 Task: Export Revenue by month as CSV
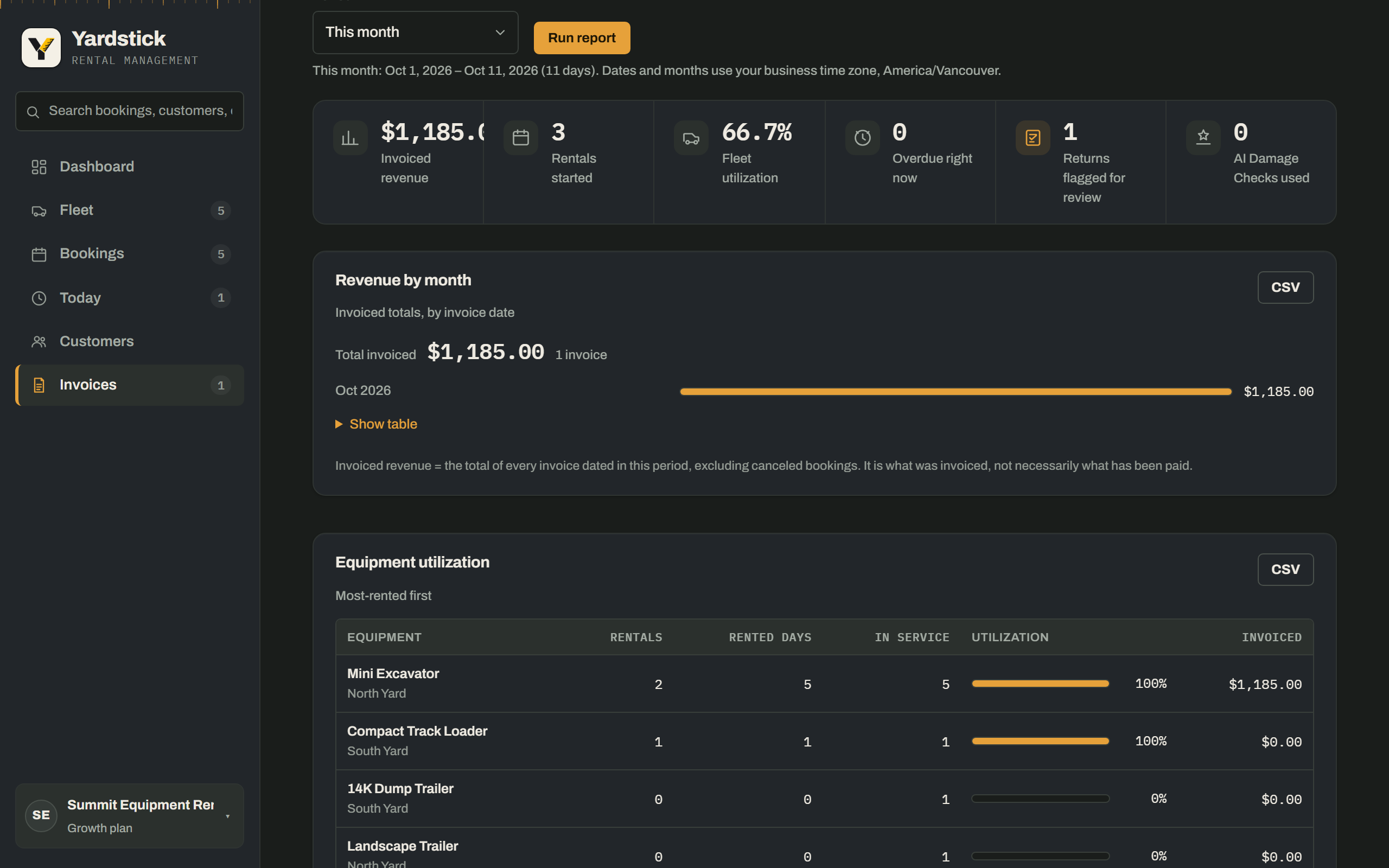(x=1285, y=288)
